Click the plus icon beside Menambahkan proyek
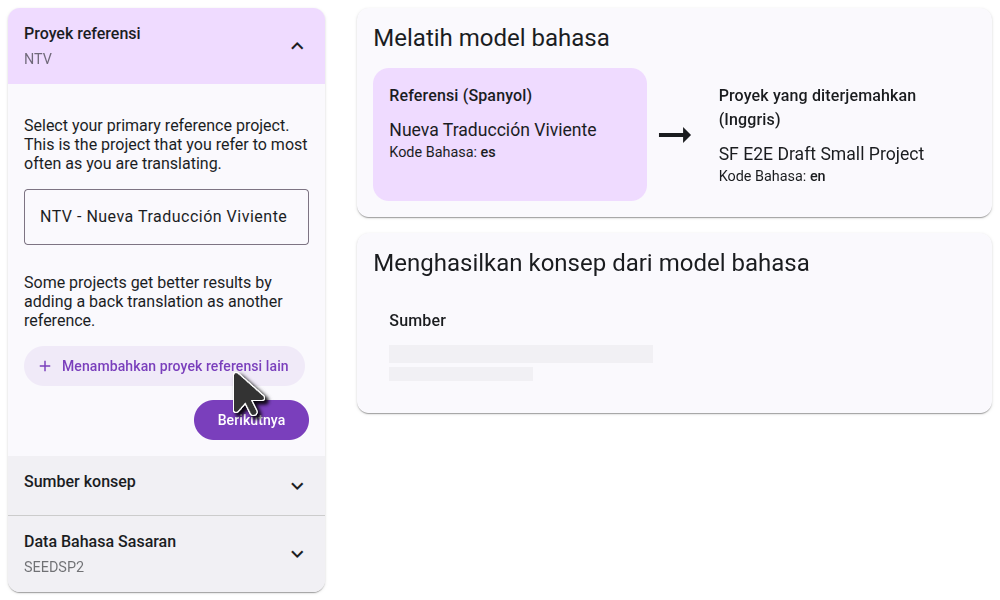 pos(45,366)
